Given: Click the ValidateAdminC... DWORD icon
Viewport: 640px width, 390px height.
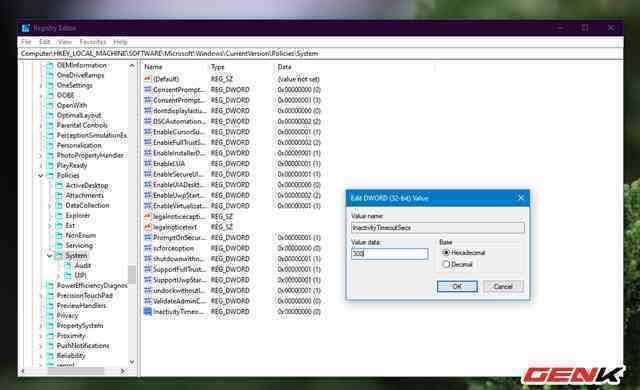Looking at the screenshot, I should point(148,301).
